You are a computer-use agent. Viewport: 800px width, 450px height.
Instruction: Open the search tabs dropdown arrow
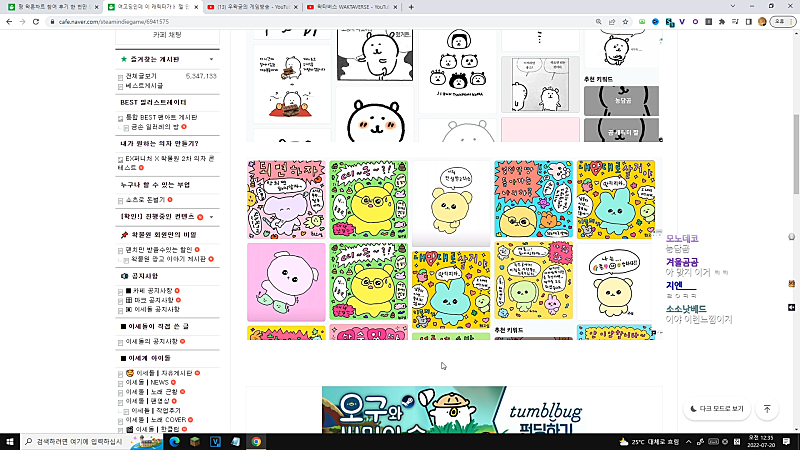click(733, 6)
